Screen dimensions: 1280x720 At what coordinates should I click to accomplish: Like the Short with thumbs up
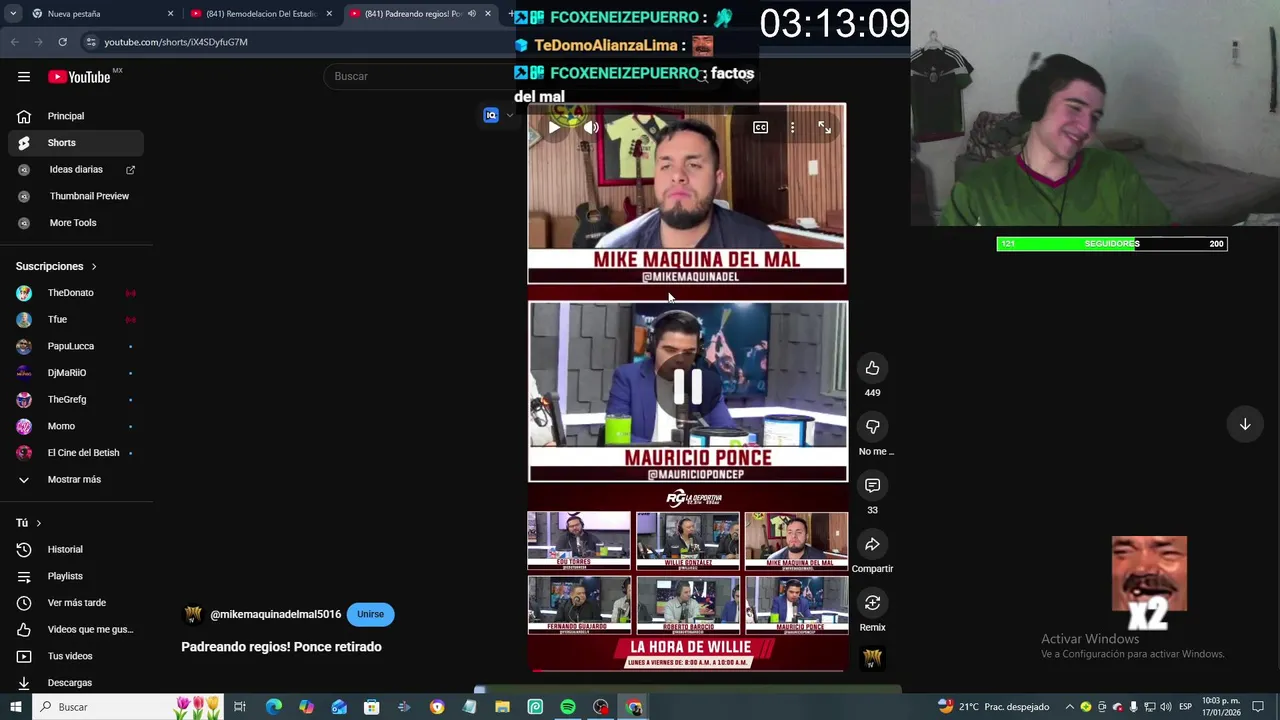tap(872, 368)
